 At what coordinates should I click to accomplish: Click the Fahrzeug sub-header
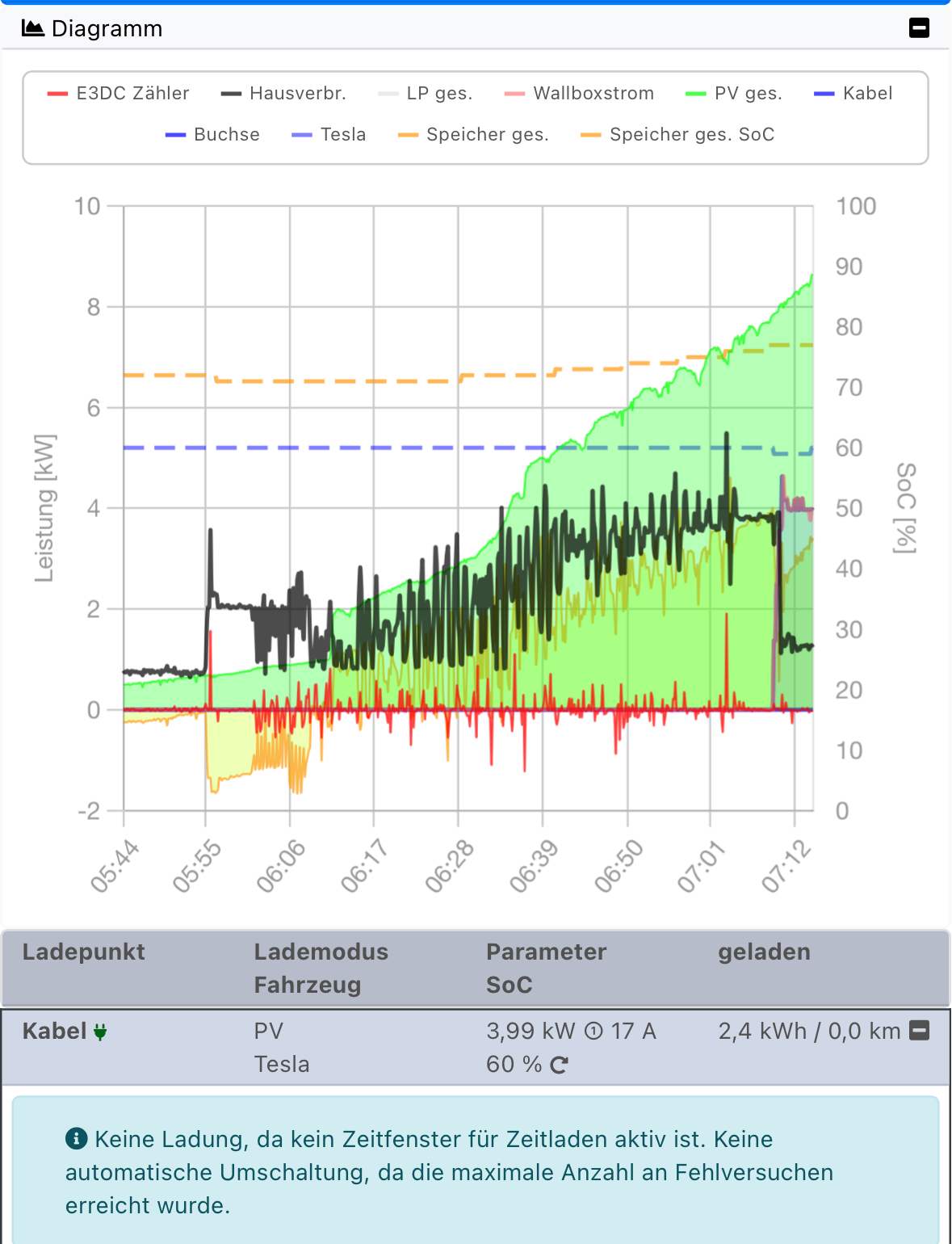[308, 985]
